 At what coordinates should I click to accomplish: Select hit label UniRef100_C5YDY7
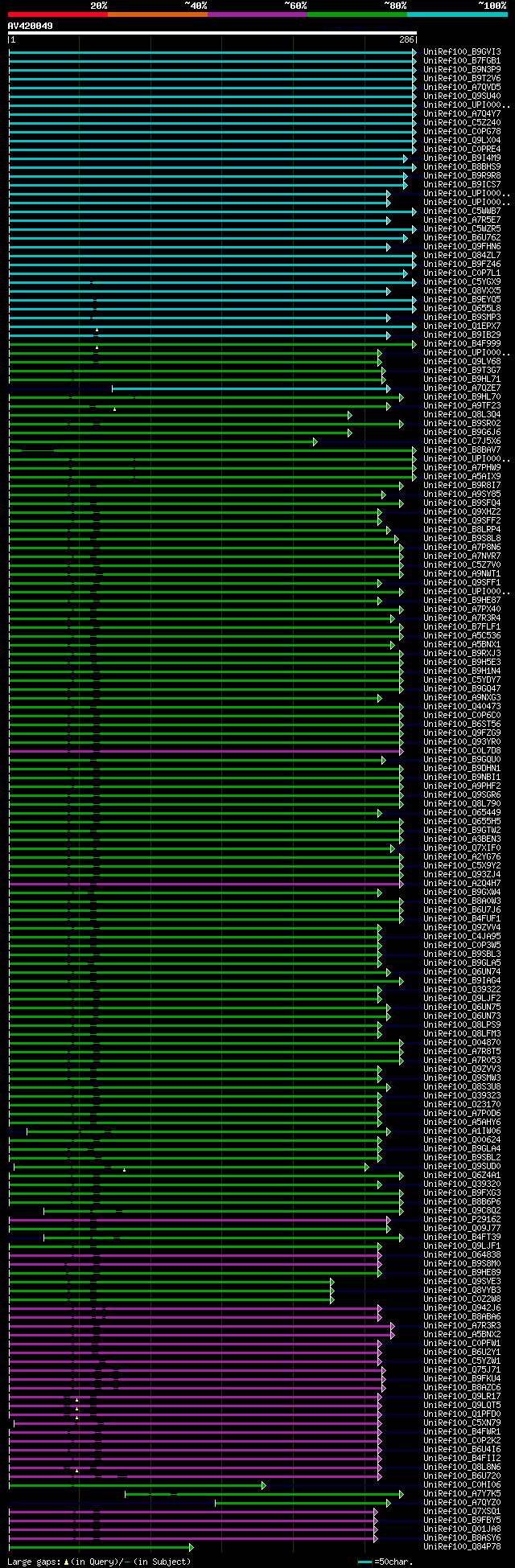click(462, 680)
